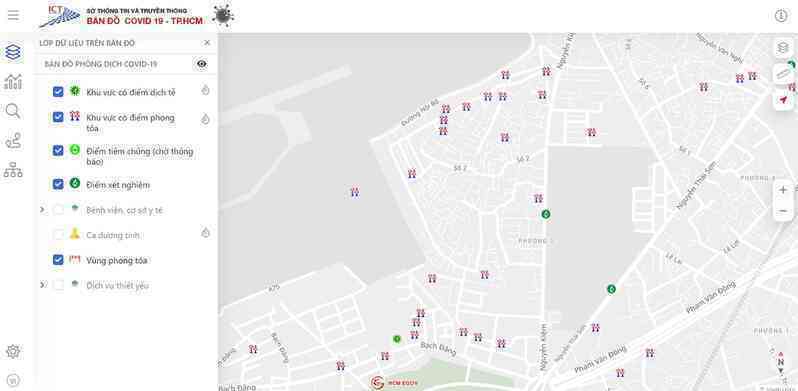The width and height of the screenshot is (798, 391).
Task: Uncheck Điểm xét nghiệm layer
Action: pos(59,184)
